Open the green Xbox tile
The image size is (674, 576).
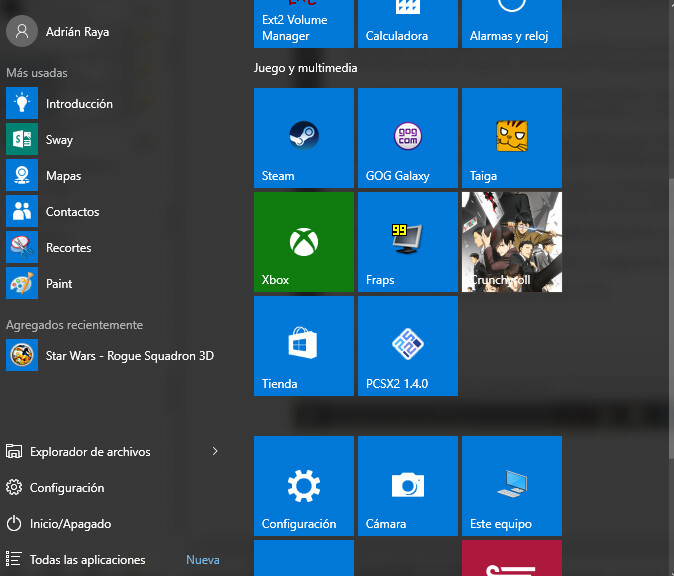[x=303, y=242]
